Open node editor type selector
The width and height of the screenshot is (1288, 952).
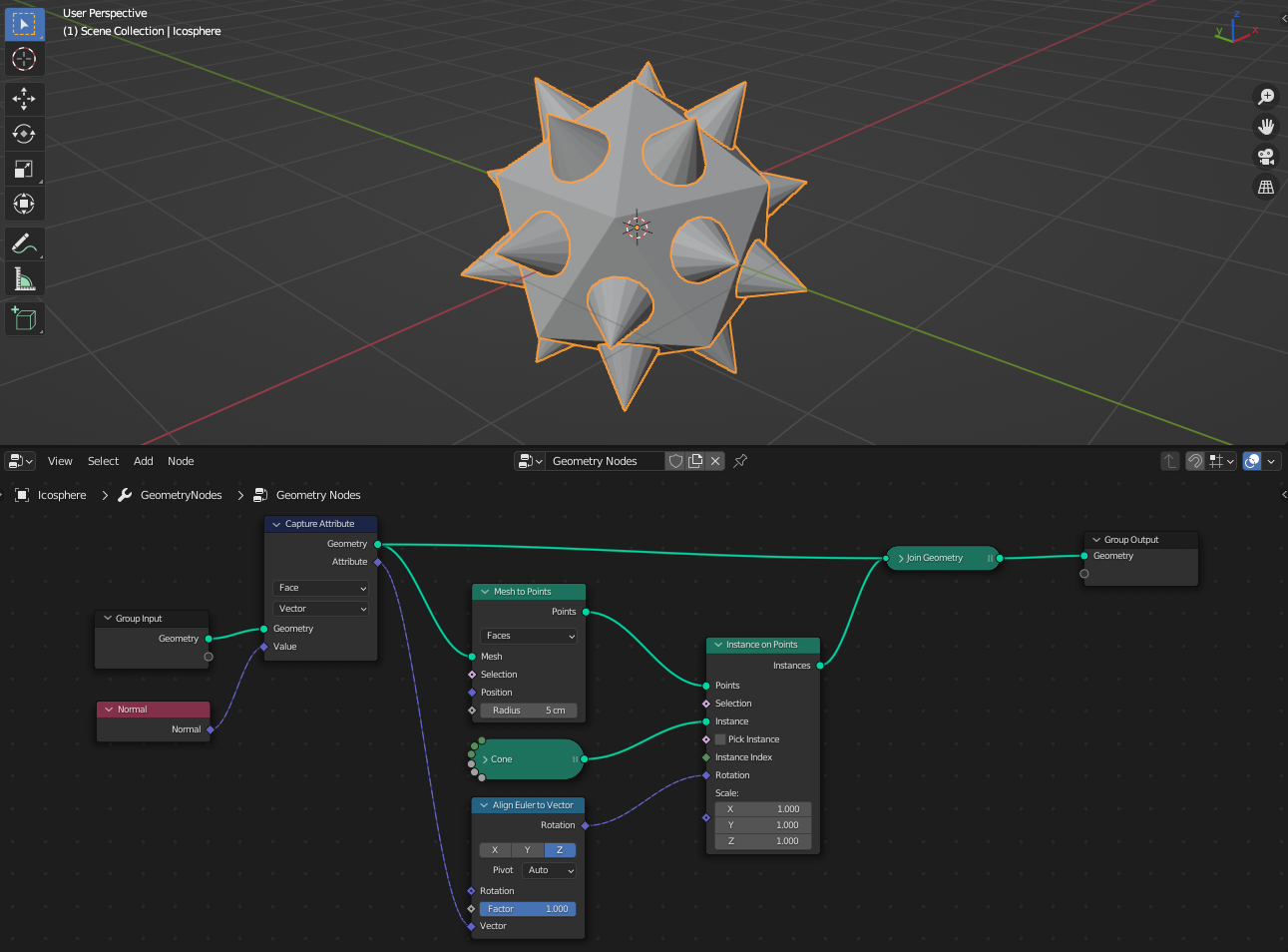21,461
